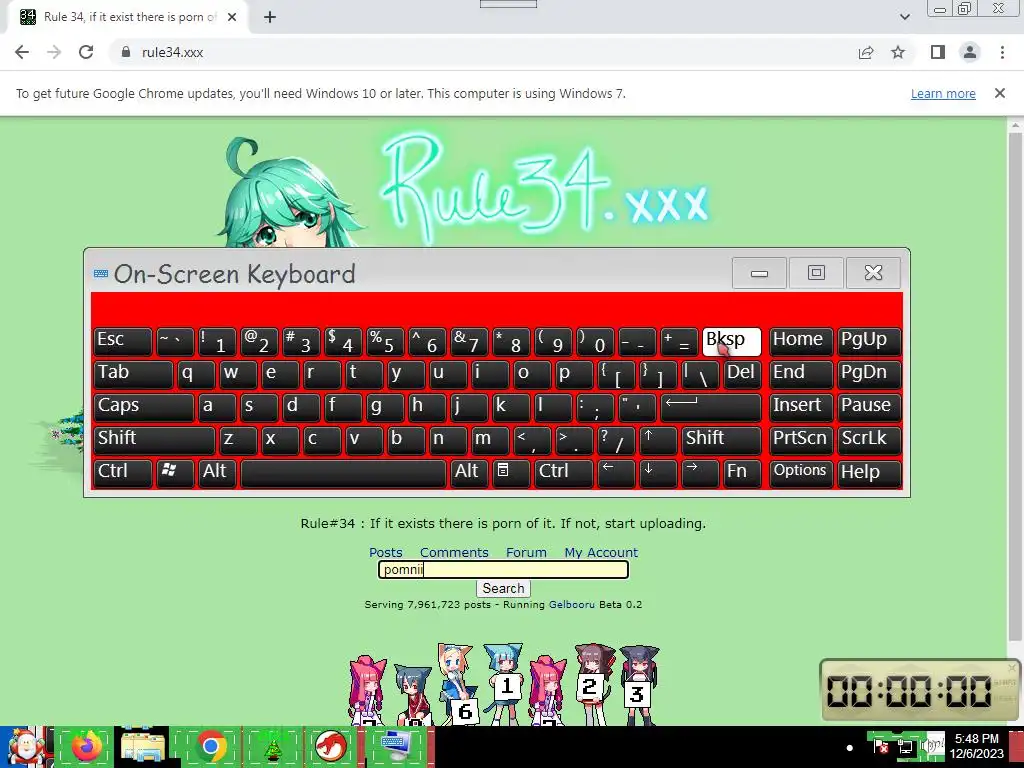This screenshot has width=1024, height=768.
Task: Open the Chrome three-dot menu
Action: (x=1002, y=52)
